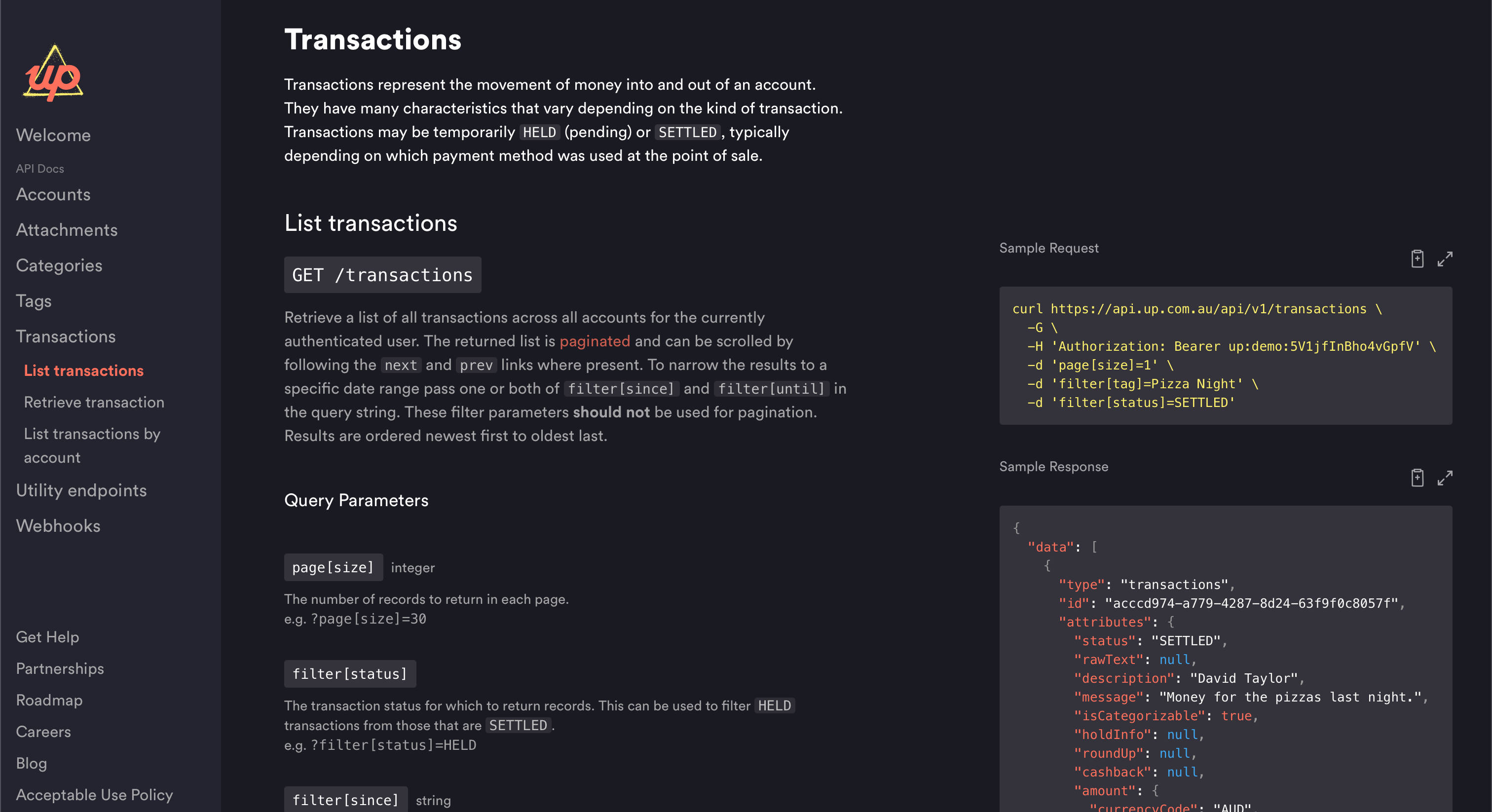Open the Welcome page

[x=53, y=135]
